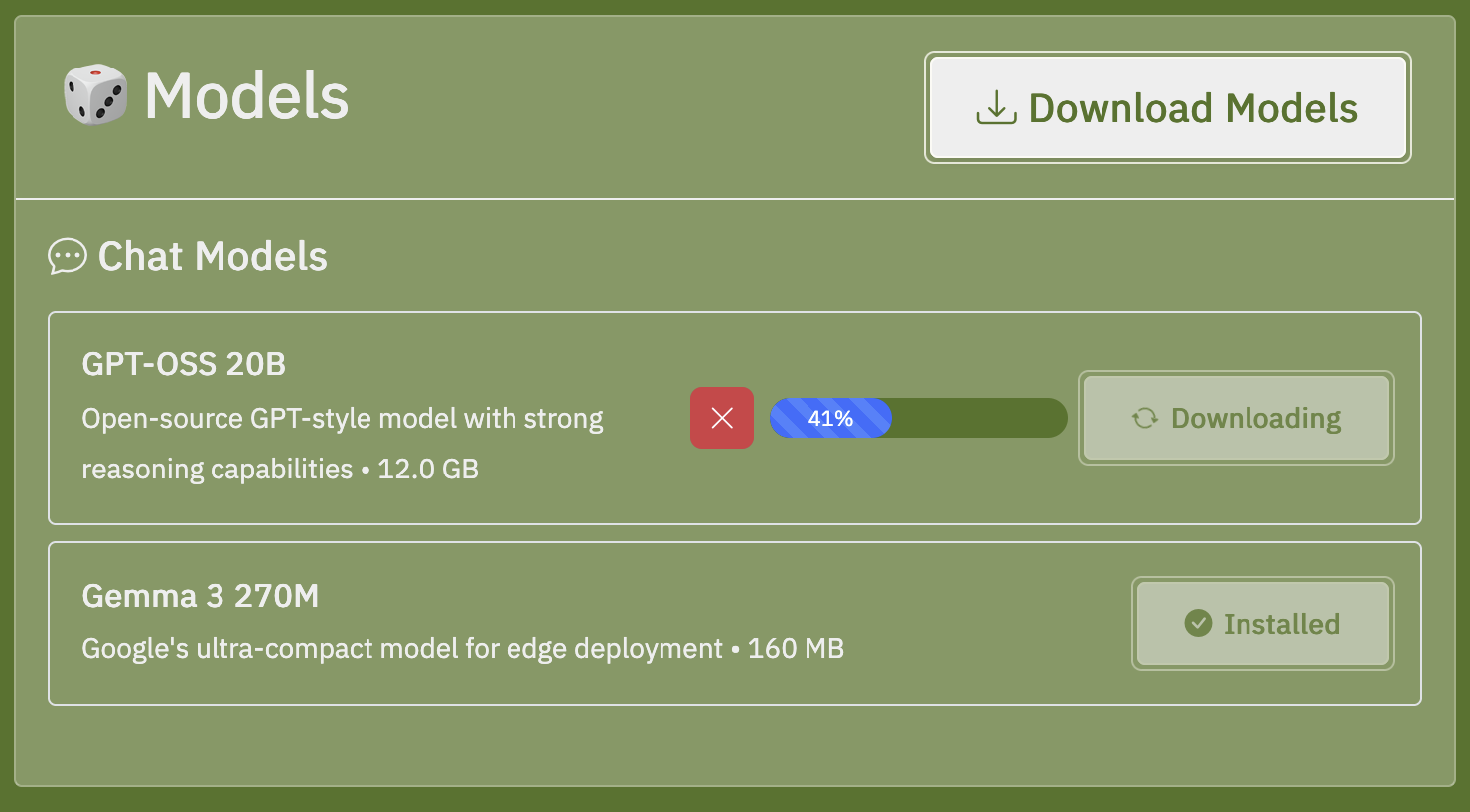Click the download arrow icon in Download Models button
Viewport: 1470px width, 812px height.
996,107
